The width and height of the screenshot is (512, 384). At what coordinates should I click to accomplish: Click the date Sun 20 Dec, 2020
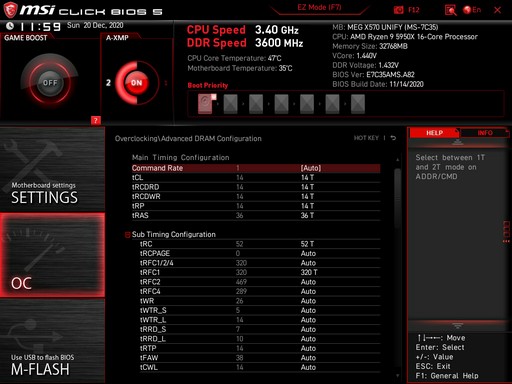coord(95,25)
